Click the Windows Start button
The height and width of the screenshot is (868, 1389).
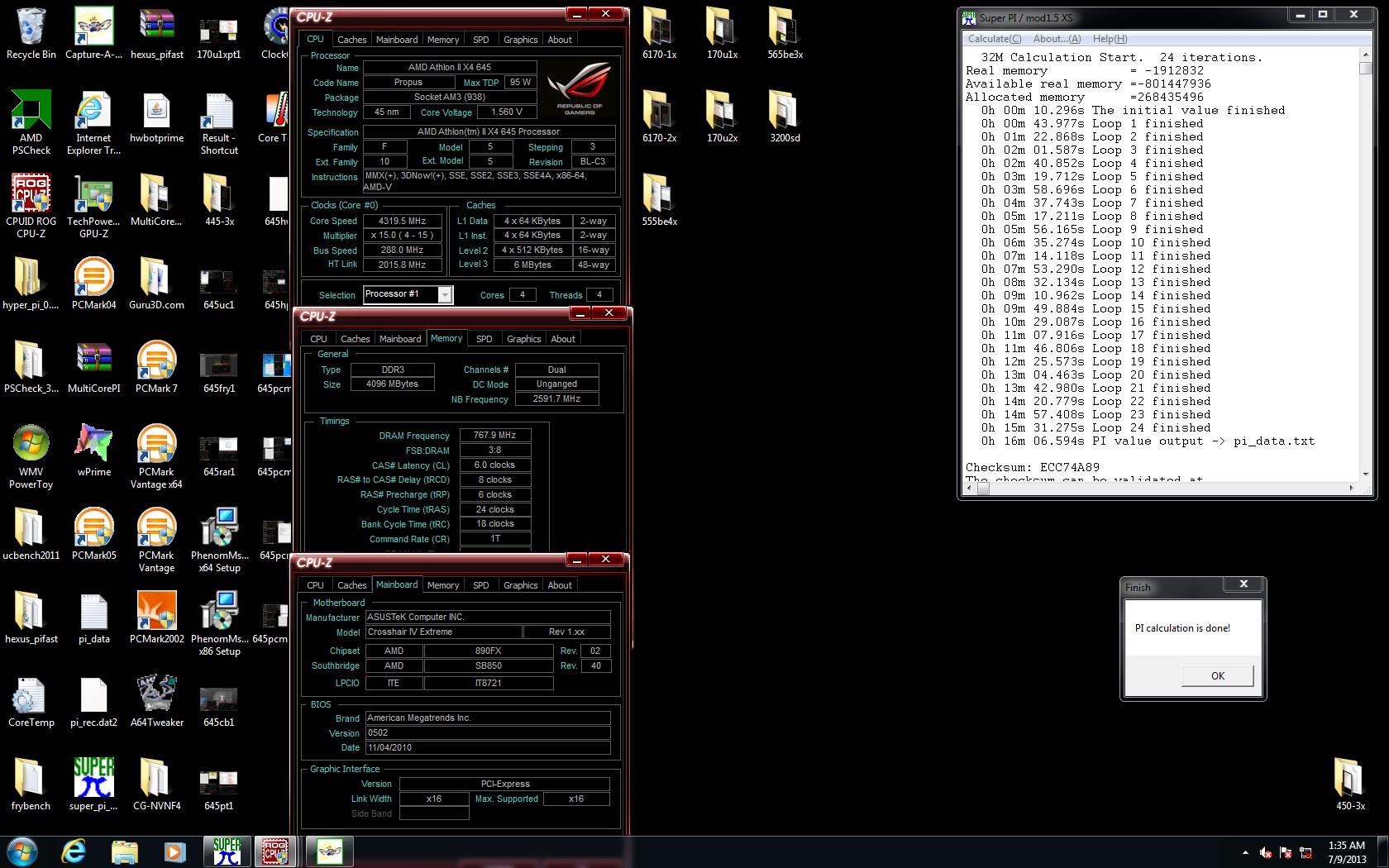pyautogui.click(x=22, y=851)
